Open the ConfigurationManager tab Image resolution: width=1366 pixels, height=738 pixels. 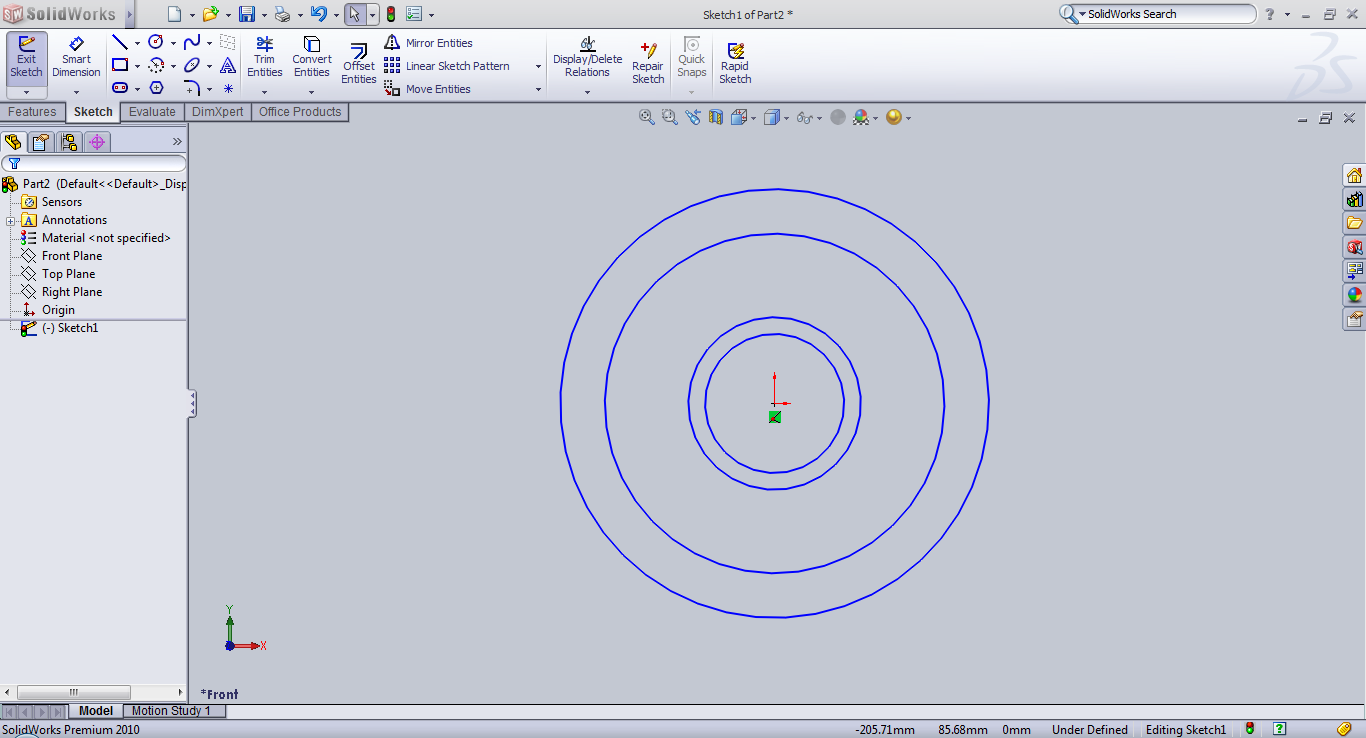click(x=68, y=141)
